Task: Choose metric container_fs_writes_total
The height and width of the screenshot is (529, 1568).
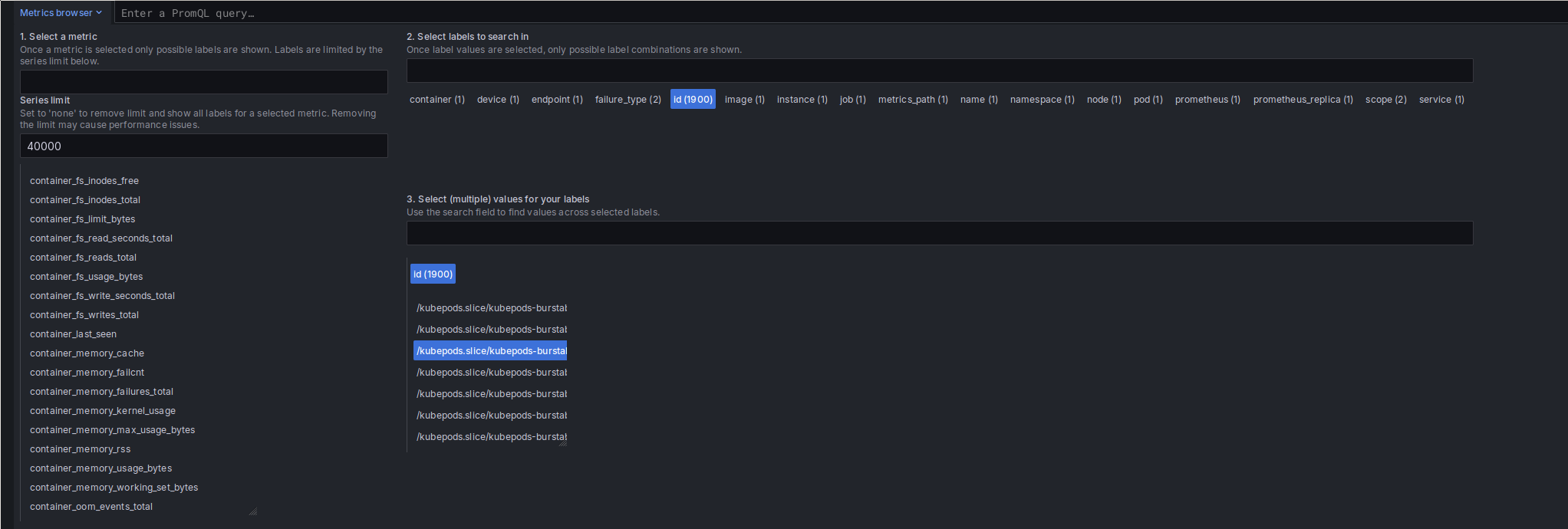Action: [x=84, y=315]
